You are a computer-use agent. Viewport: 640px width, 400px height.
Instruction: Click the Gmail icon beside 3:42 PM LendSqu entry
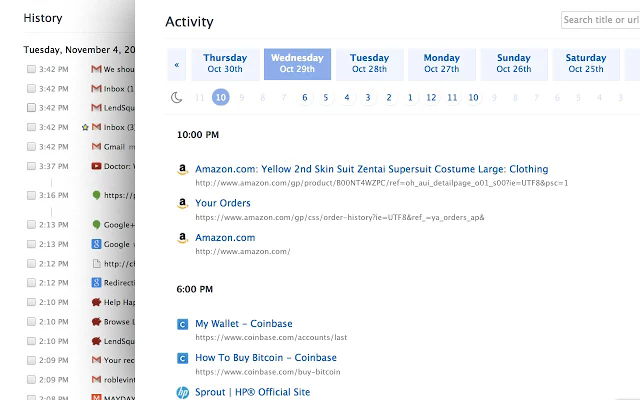coord(96,108)
